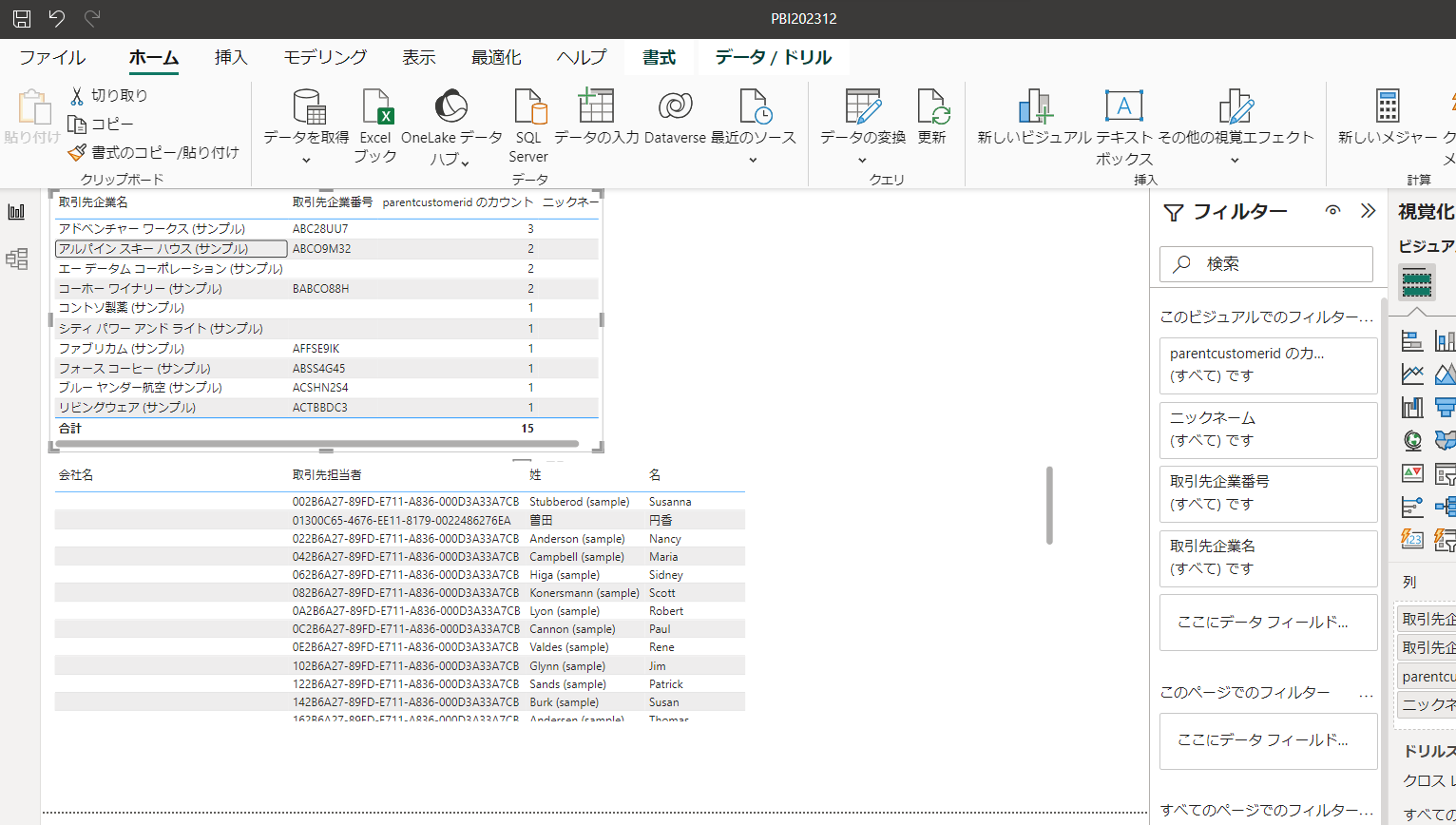Screen dimensions: 1456x825
Task: Click the Konersmann (sample) cell
Action: 584,593
